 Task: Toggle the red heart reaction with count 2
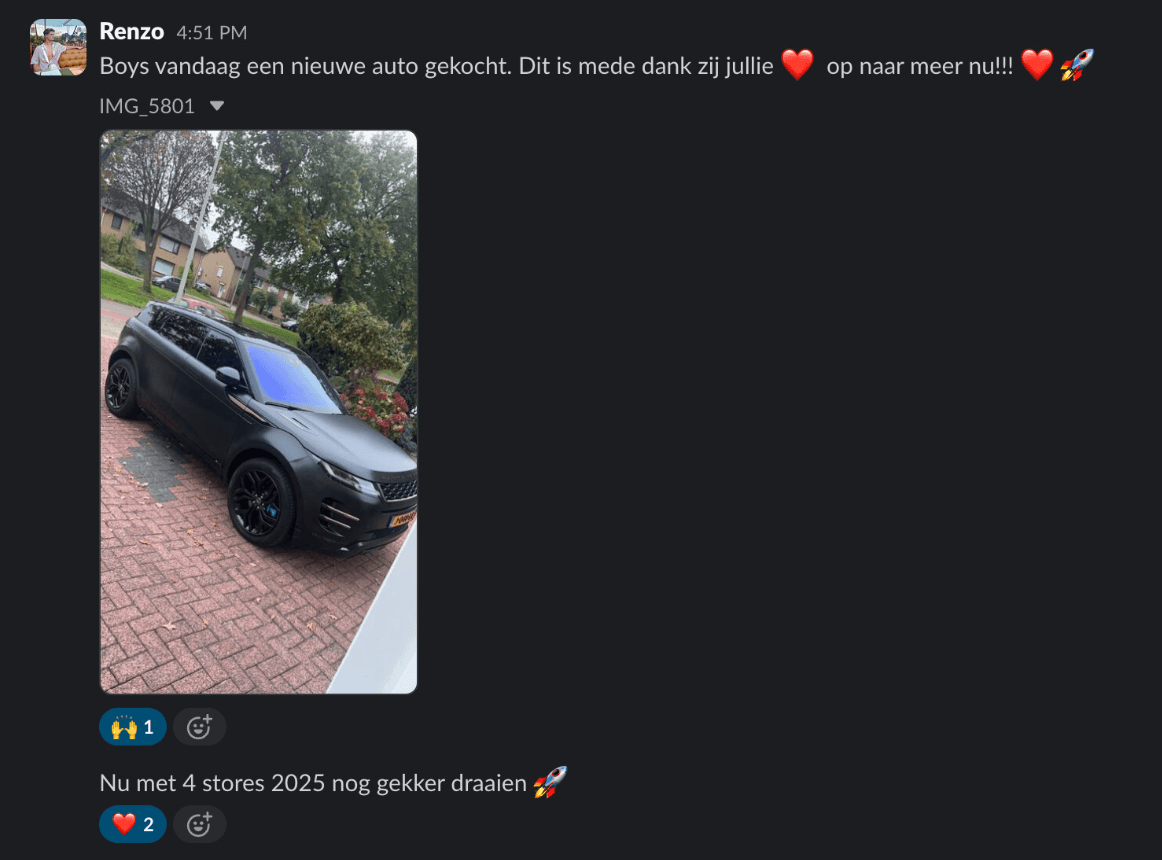[133, 824]
